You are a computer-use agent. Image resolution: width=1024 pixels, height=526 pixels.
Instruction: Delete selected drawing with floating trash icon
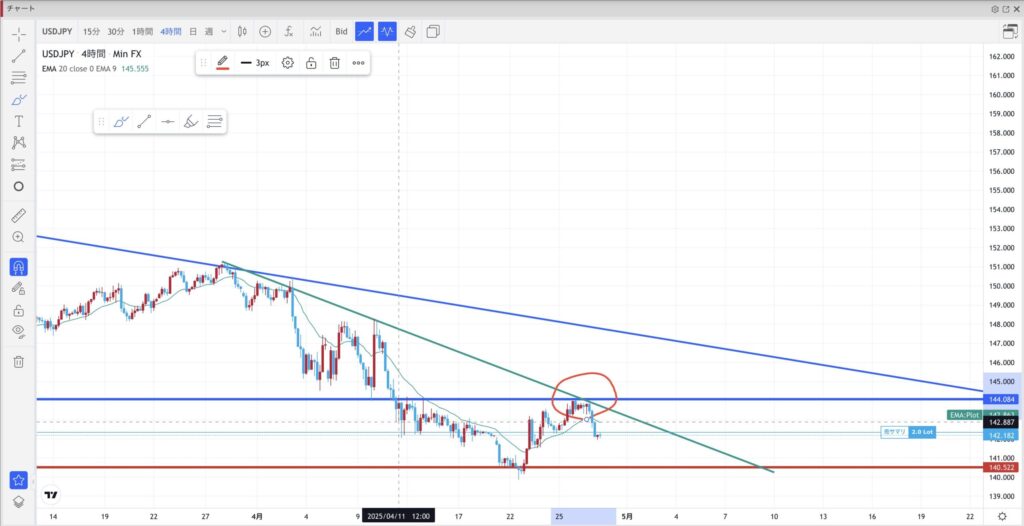click(334, 63)
